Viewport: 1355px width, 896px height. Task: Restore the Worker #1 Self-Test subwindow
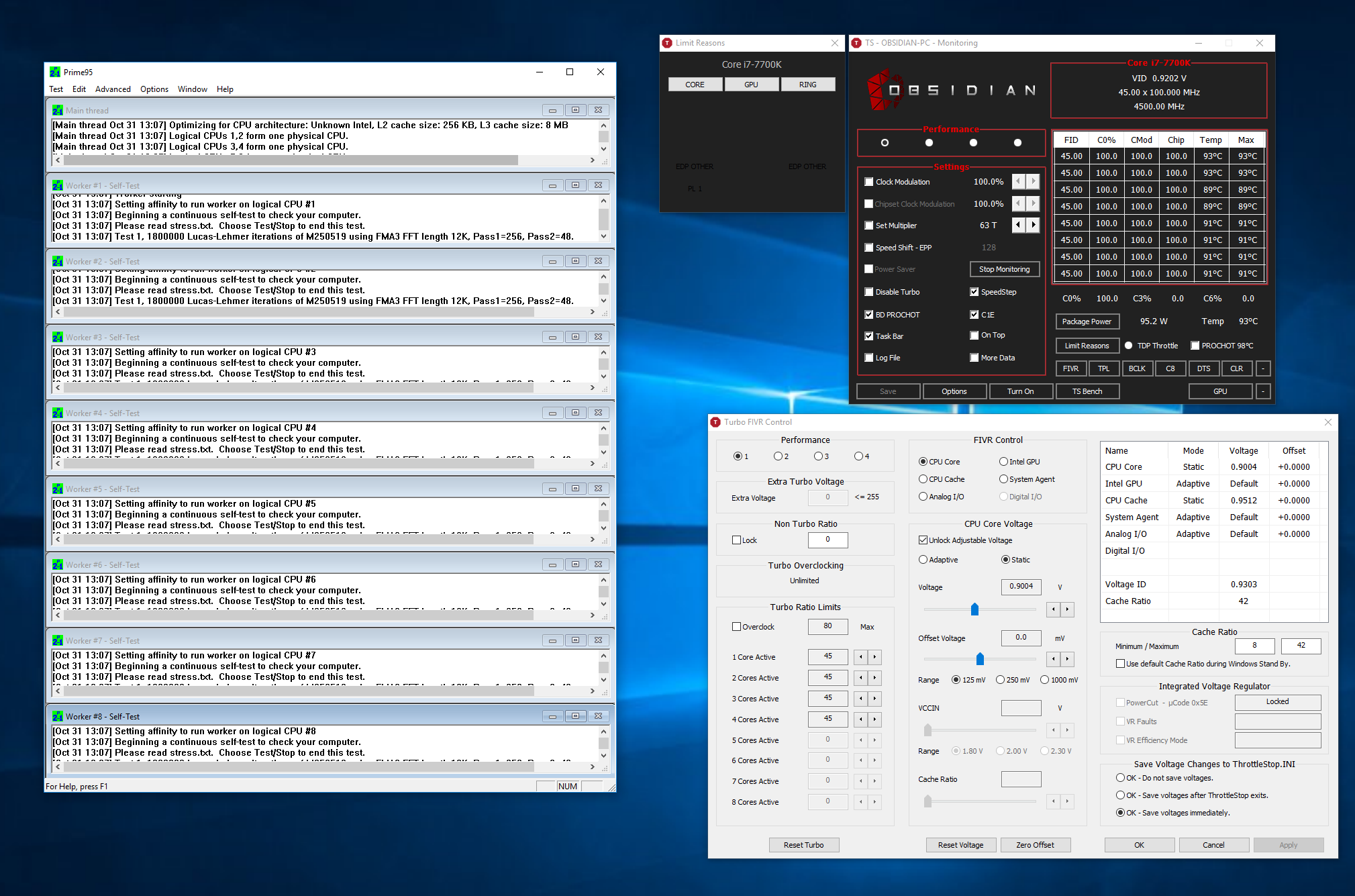coord(575,185)
